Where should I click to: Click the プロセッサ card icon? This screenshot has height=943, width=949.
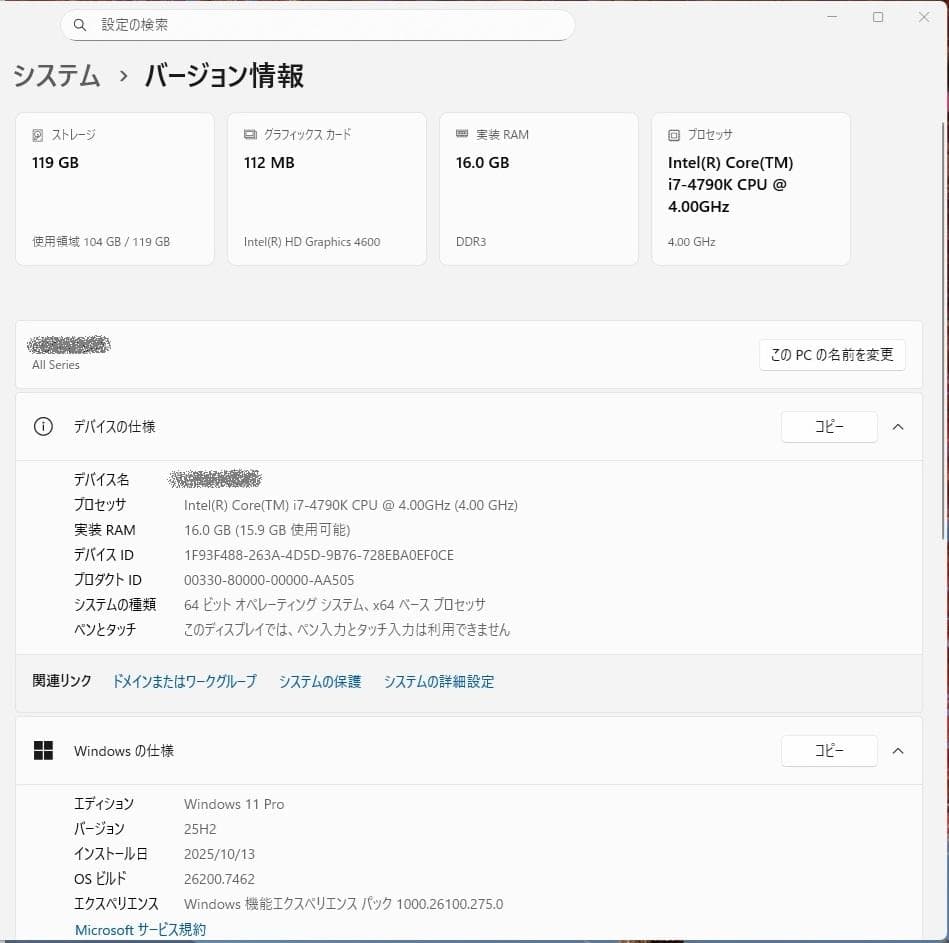point(673,134)
